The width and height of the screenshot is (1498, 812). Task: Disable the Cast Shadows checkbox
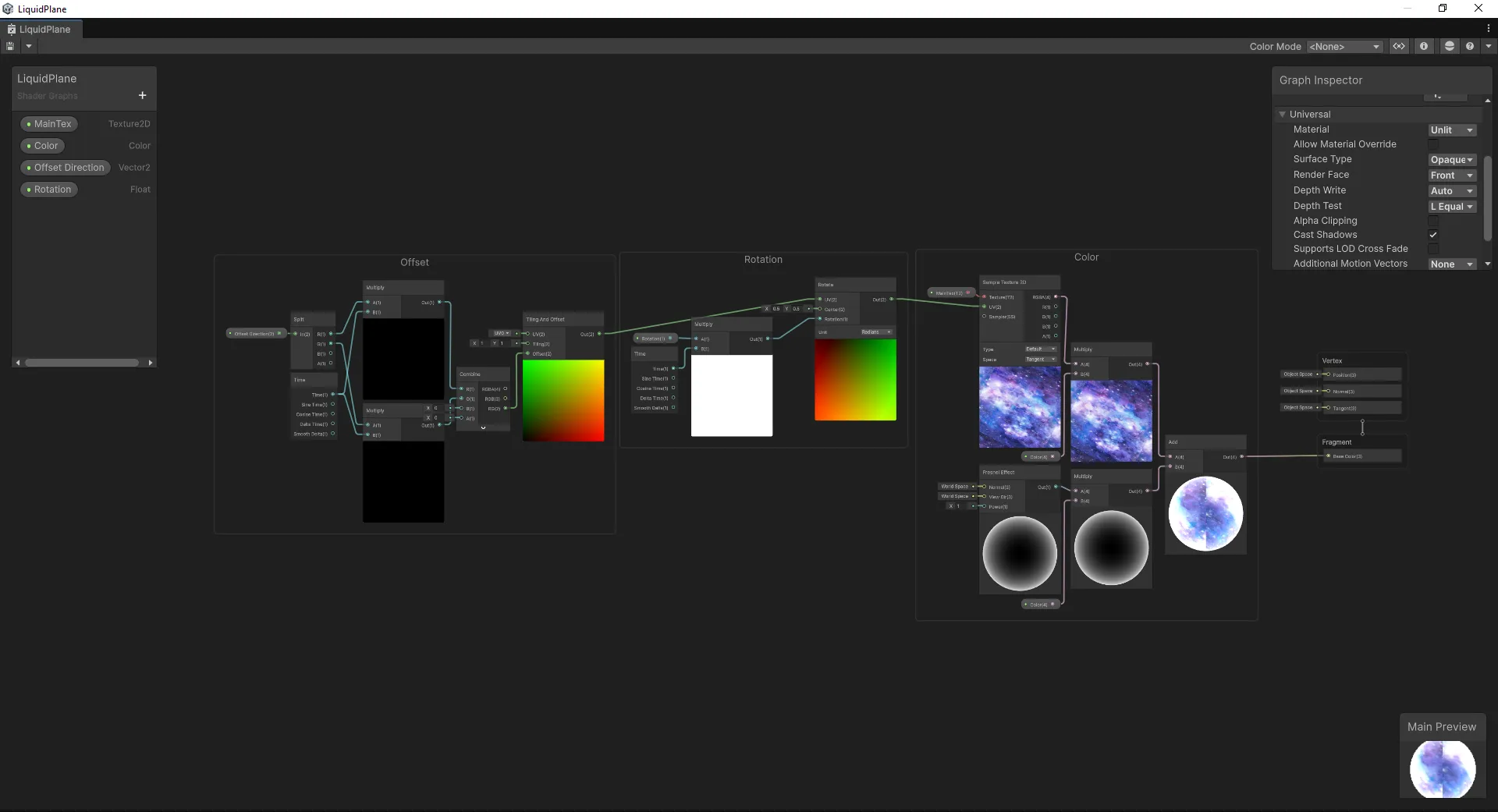[1433, 235]
